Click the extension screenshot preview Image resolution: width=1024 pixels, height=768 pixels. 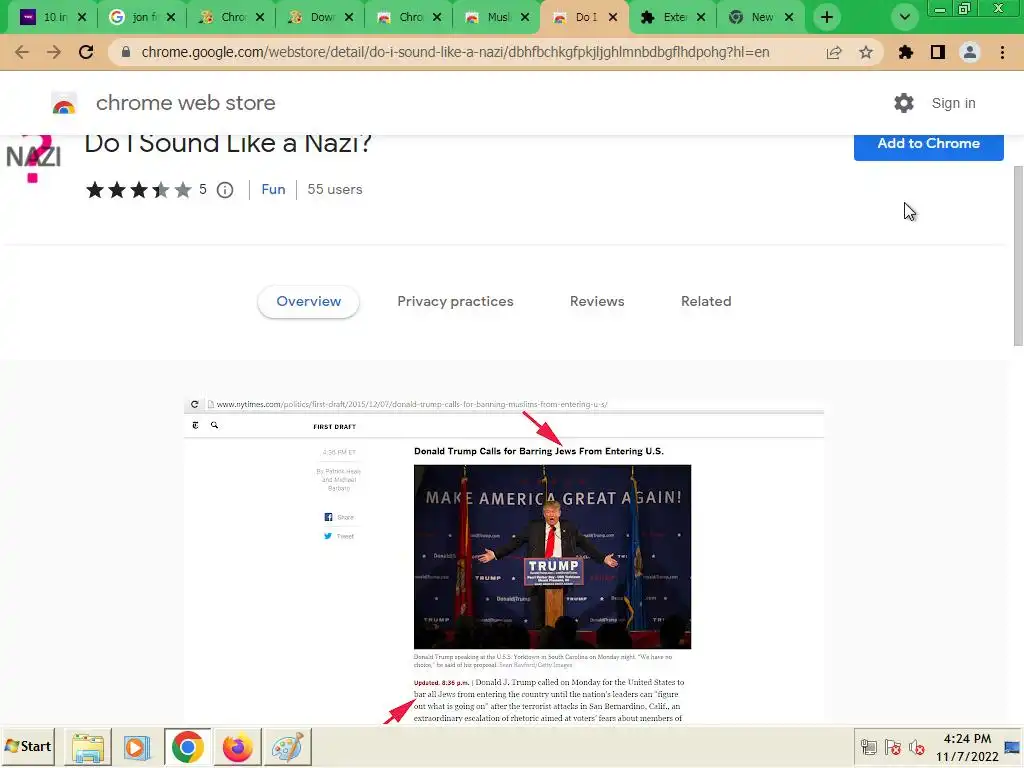coord(504,560)
